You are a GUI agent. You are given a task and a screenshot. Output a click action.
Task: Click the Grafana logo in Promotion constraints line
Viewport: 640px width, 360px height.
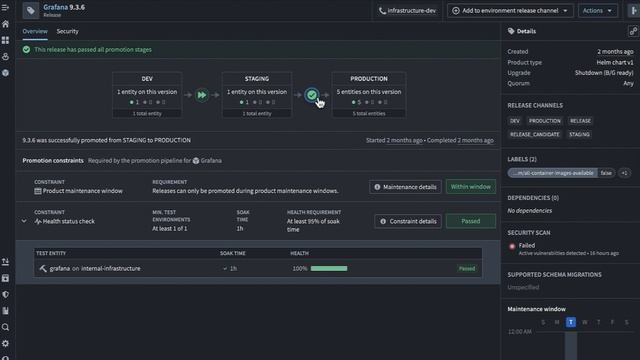196,161
